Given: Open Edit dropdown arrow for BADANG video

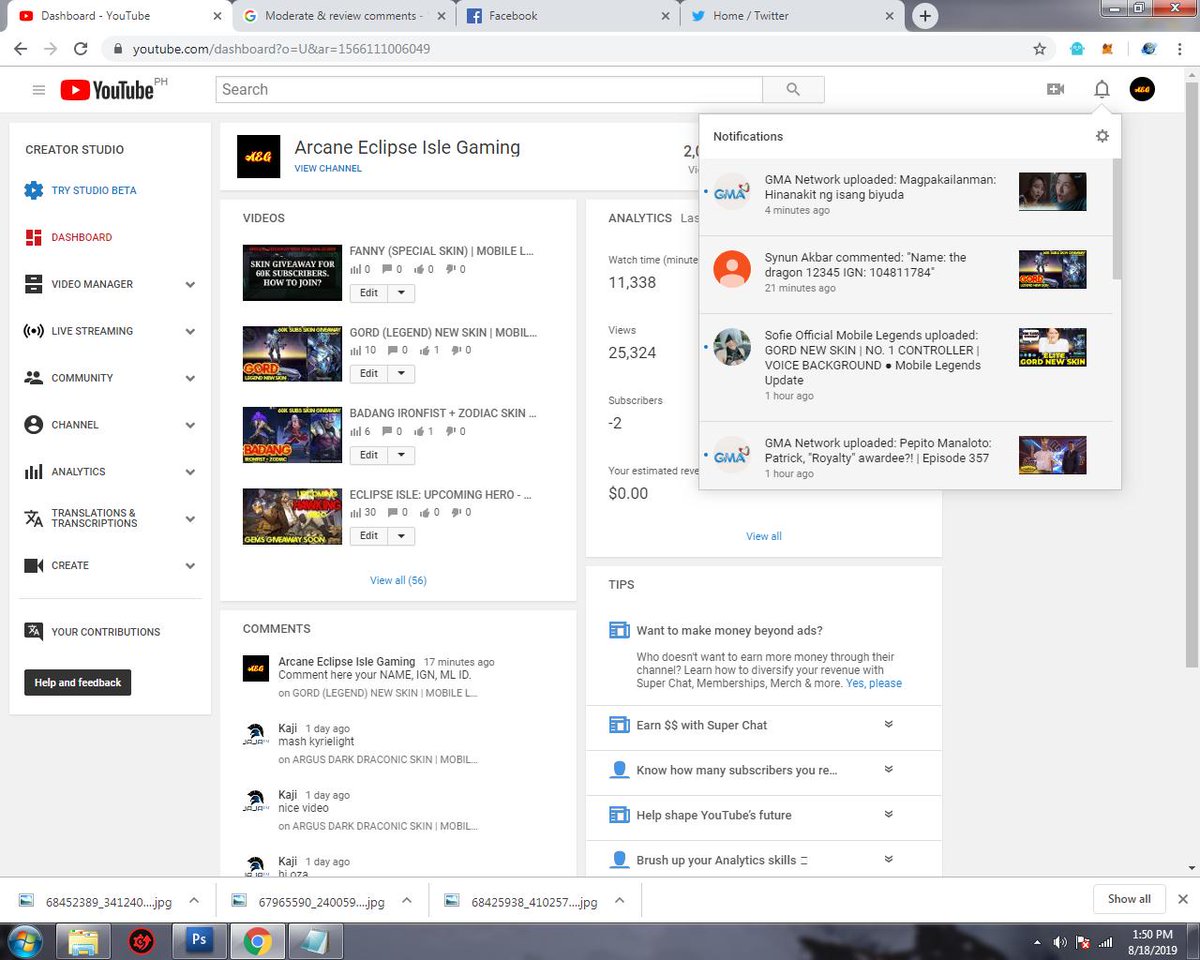Looking at the screenshot, I should click(401, 455).
